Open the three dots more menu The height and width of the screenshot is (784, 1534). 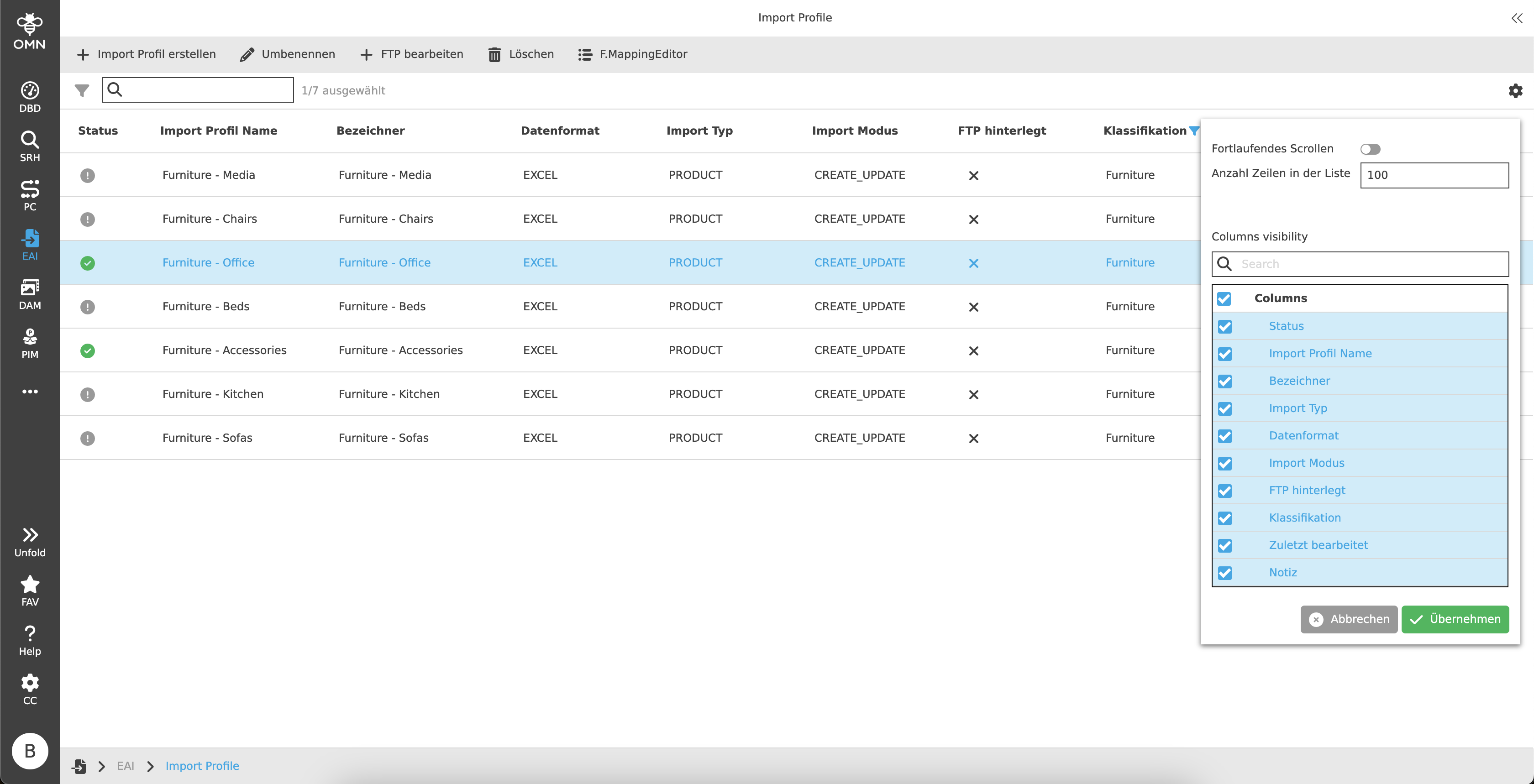pyautogui.click(x=30, y=392)
